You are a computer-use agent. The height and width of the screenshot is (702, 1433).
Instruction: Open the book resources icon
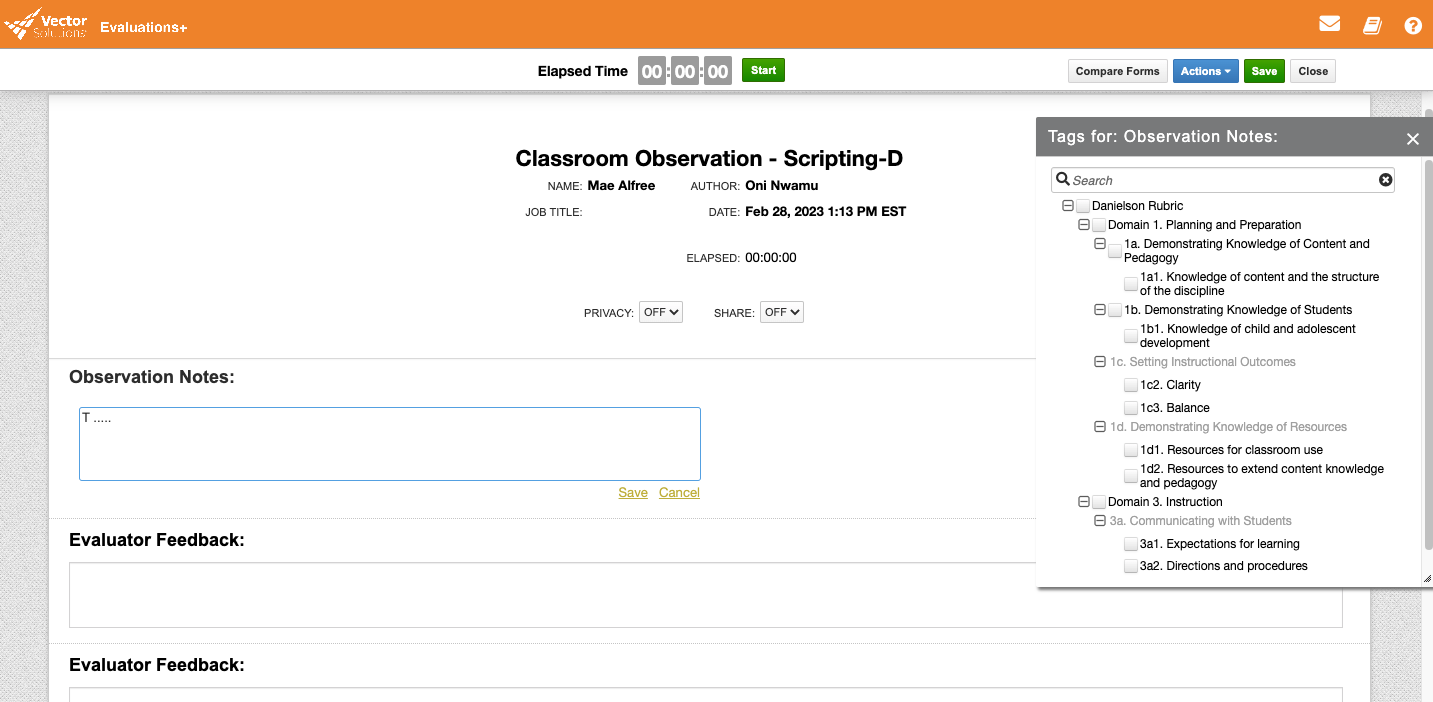tap(1372, 25)
